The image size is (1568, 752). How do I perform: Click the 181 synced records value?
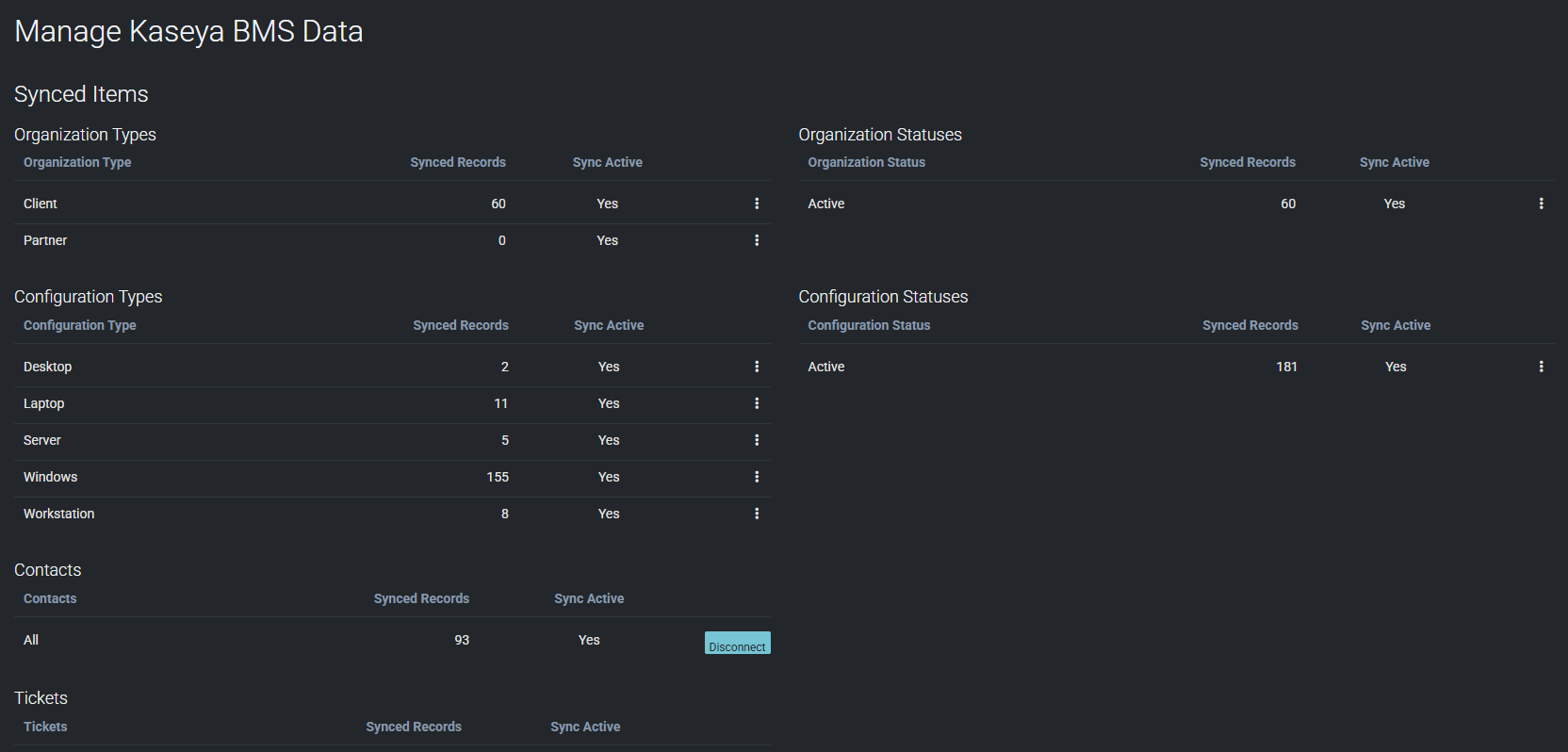pos(1287,367)
